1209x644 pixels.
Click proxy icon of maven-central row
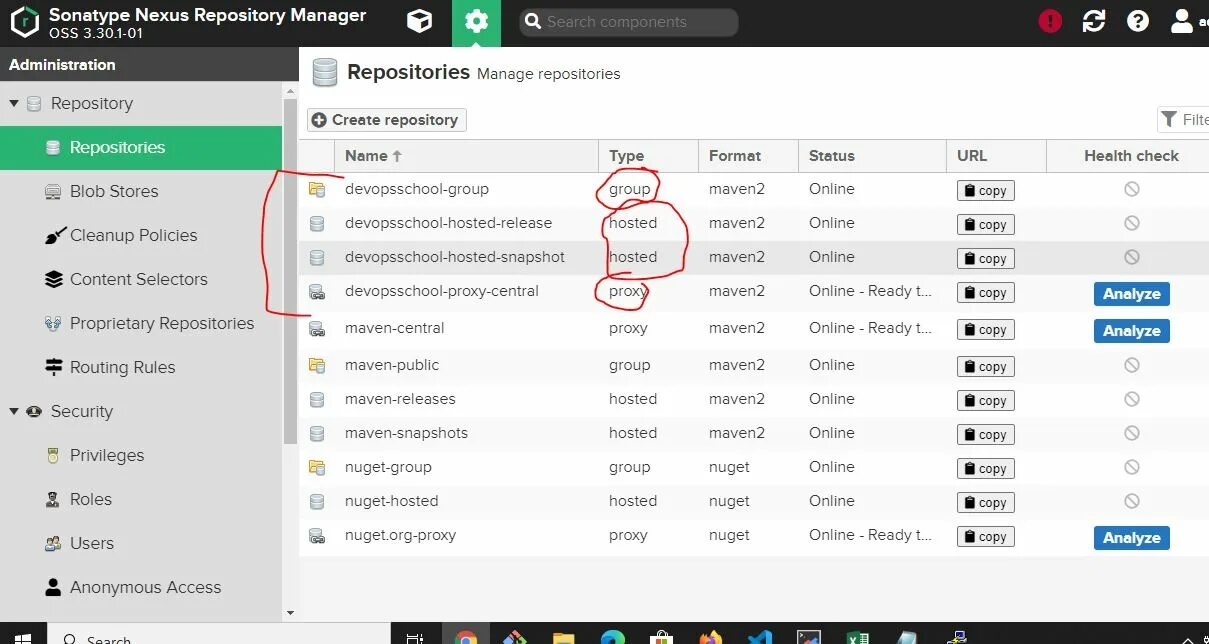coord(317,328)
